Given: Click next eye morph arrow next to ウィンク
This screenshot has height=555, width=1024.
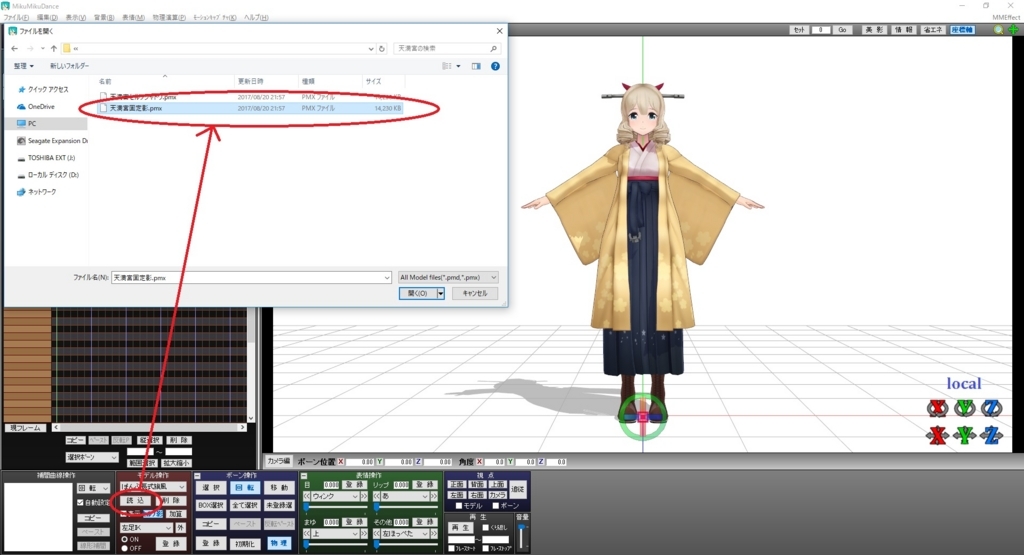Looking at the screenshot, I should tap(365, 497).
